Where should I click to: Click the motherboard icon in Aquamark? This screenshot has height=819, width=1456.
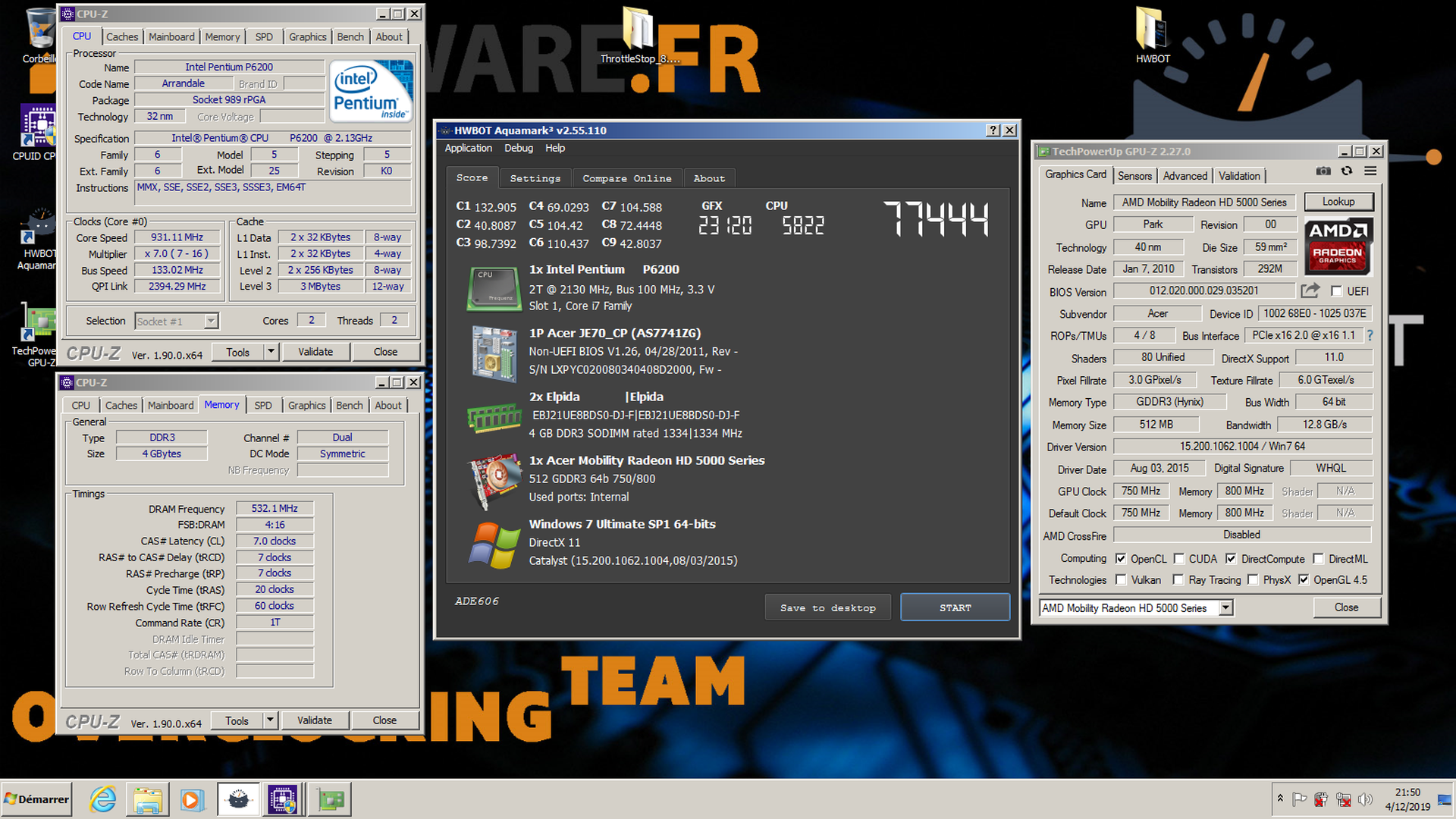click(494, 353)
